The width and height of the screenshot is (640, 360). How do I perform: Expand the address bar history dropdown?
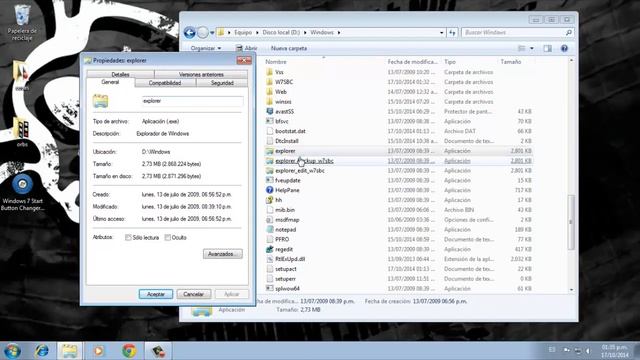tap(442, 33)
